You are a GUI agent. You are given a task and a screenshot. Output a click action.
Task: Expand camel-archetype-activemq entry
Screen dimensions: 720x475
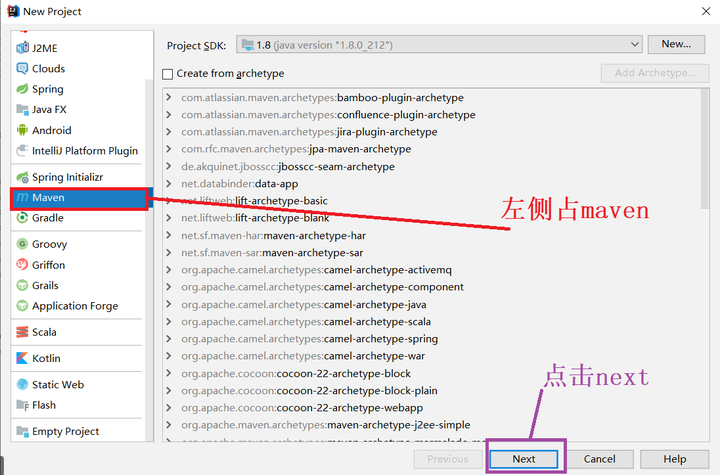point(169,270)
